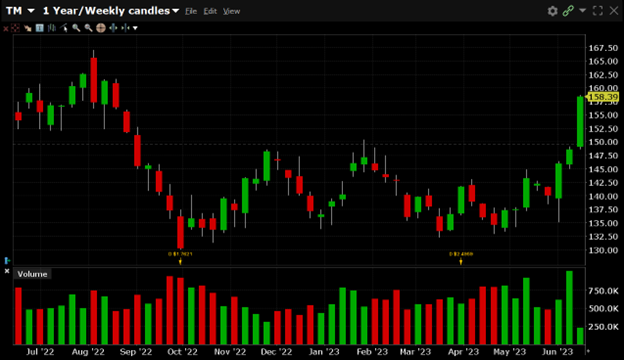Click the 167.50 price axis label
This screenshot has height=360, width=624.
point(603,48)
